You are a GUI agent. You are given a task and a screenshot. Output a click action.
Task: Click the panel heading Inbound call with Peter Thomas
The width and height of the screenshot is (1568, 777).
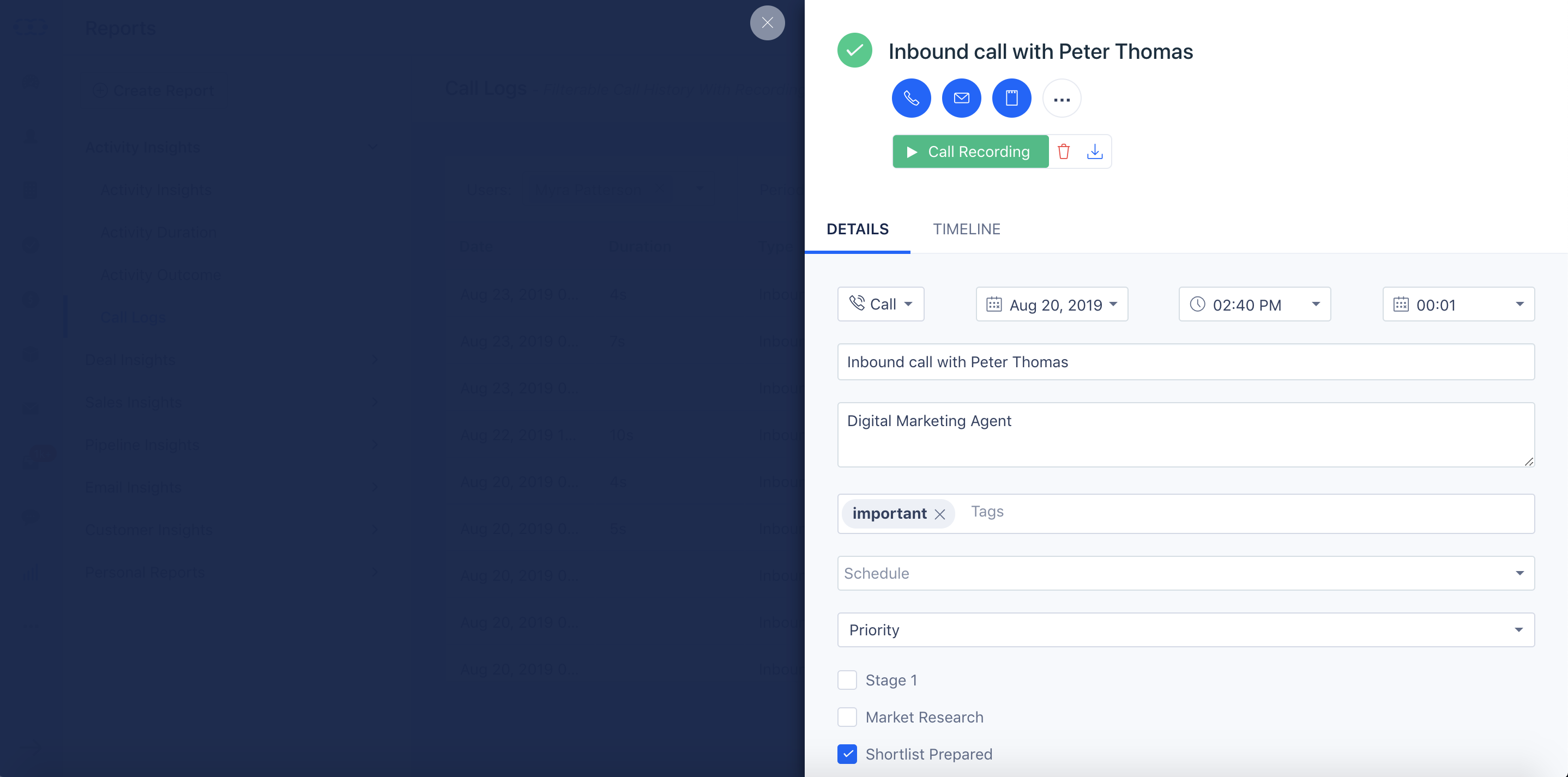click(1040, 52)
